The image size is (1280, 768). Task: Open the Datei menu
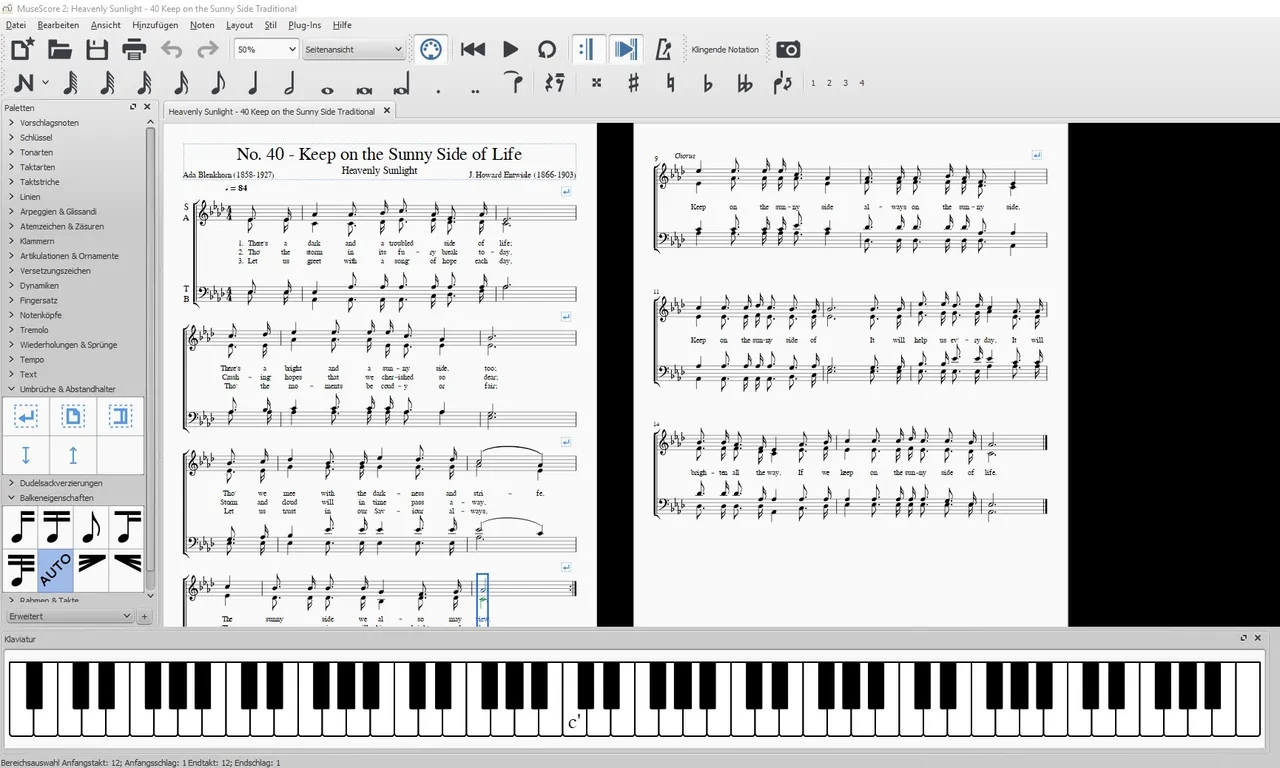(15, 25)
